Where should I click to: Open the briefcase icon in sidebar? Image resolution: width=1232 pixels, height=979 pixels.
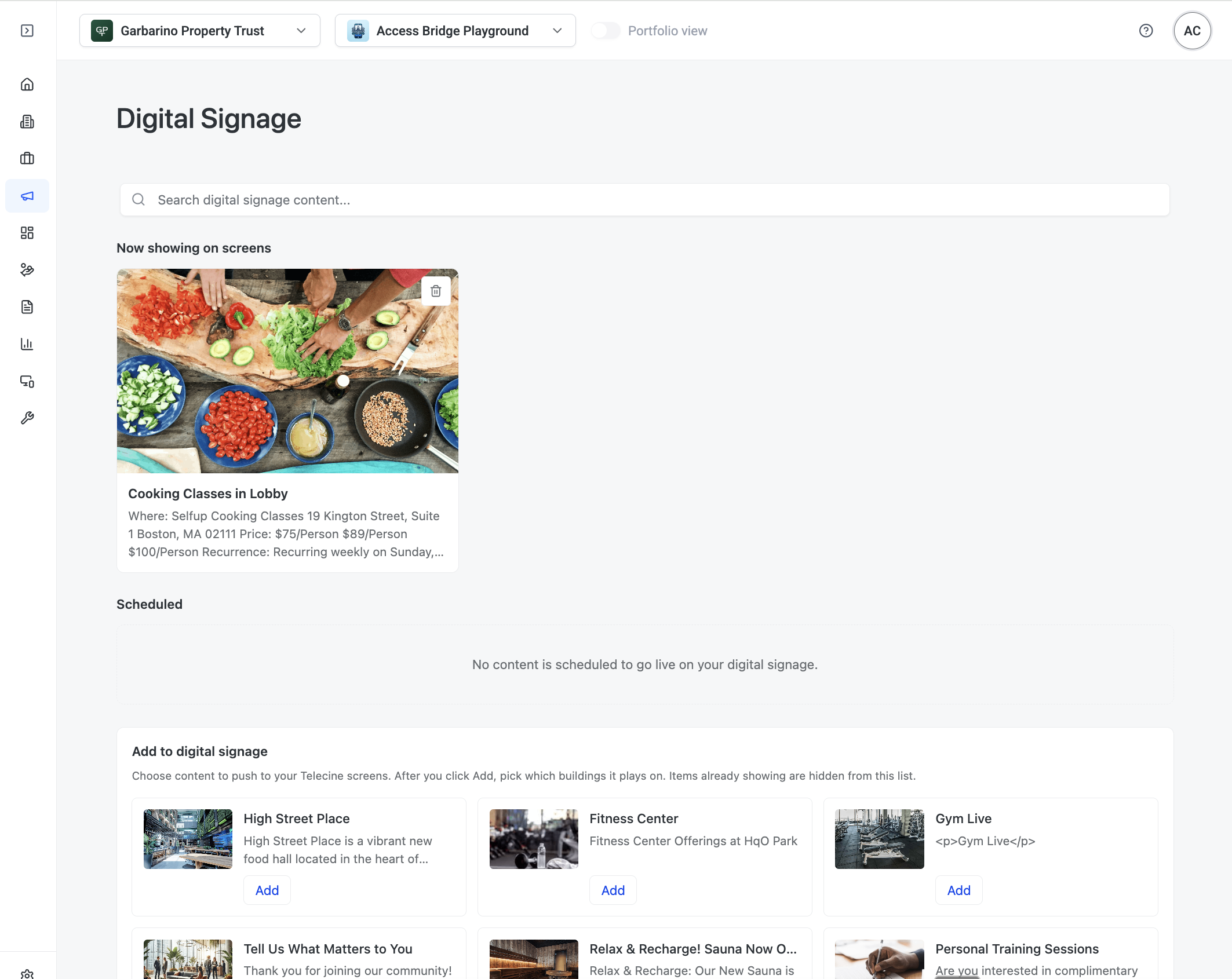coord(27,158)
